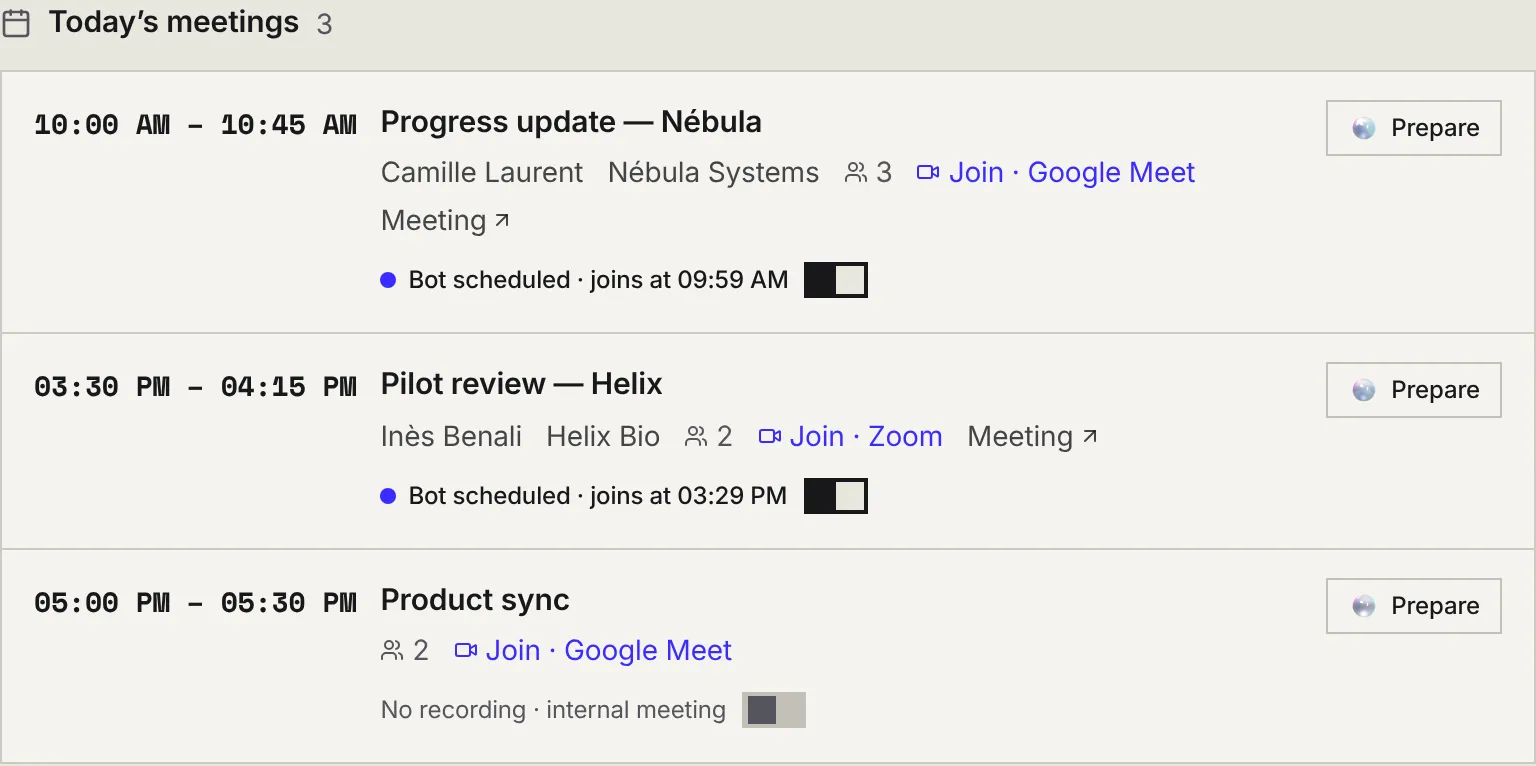Prepare for the Product sync meeting
1536x766 pixels.
[1414, 606]
